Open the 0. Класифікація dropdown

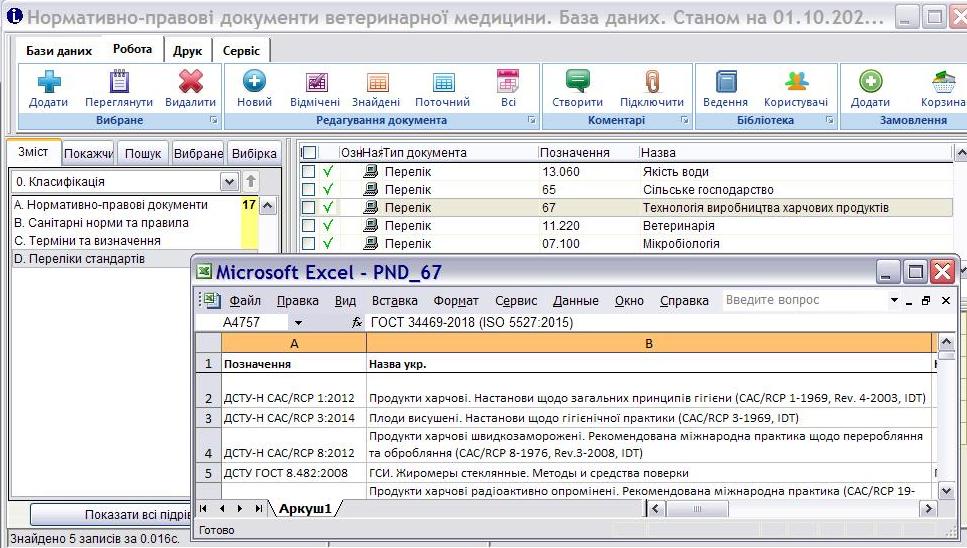[x=229, y=181]
